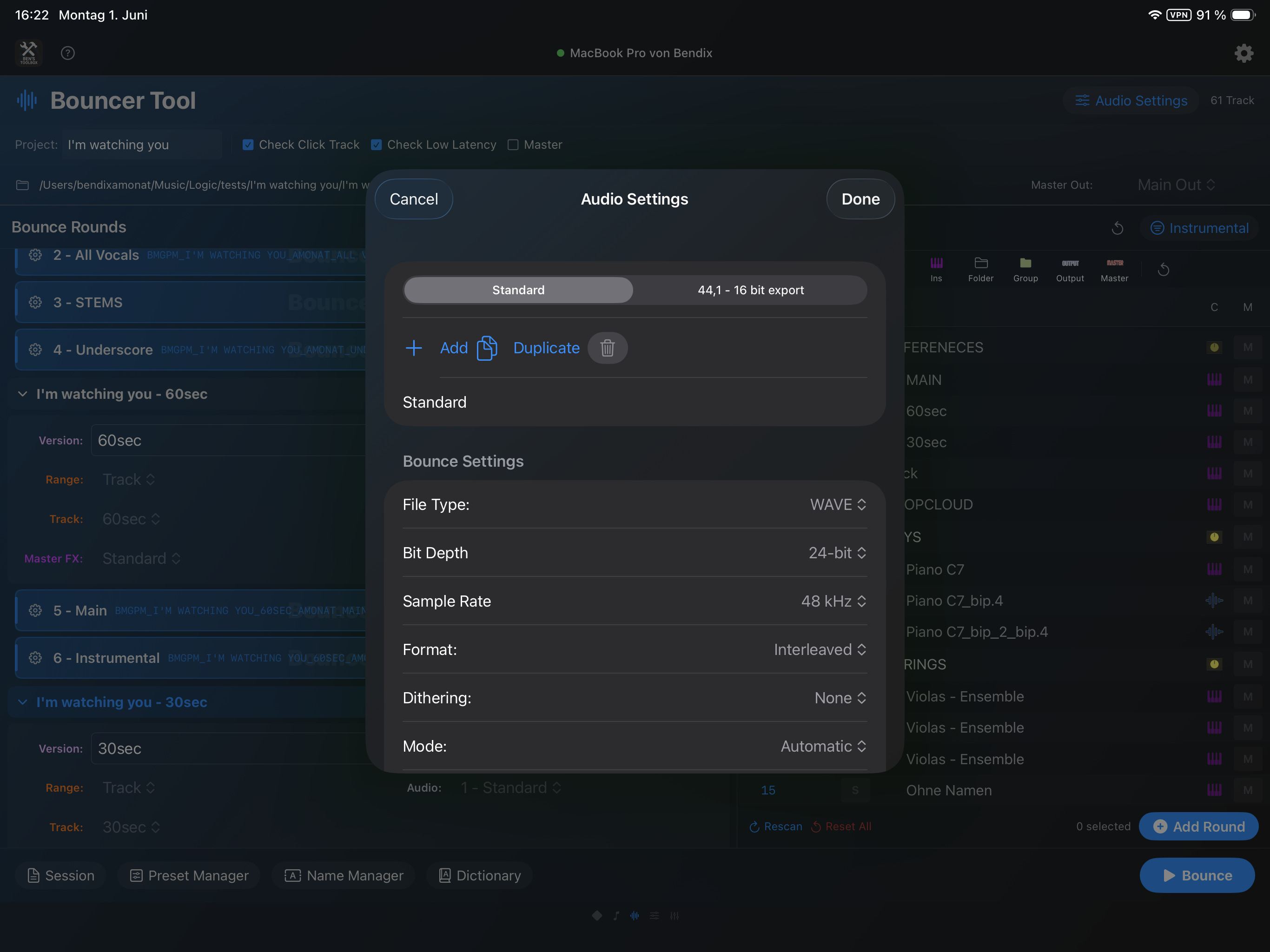Viewport: 1270px width, 952px height.
Task: Click the folder icon beside the project path
Action: [22, 185]
